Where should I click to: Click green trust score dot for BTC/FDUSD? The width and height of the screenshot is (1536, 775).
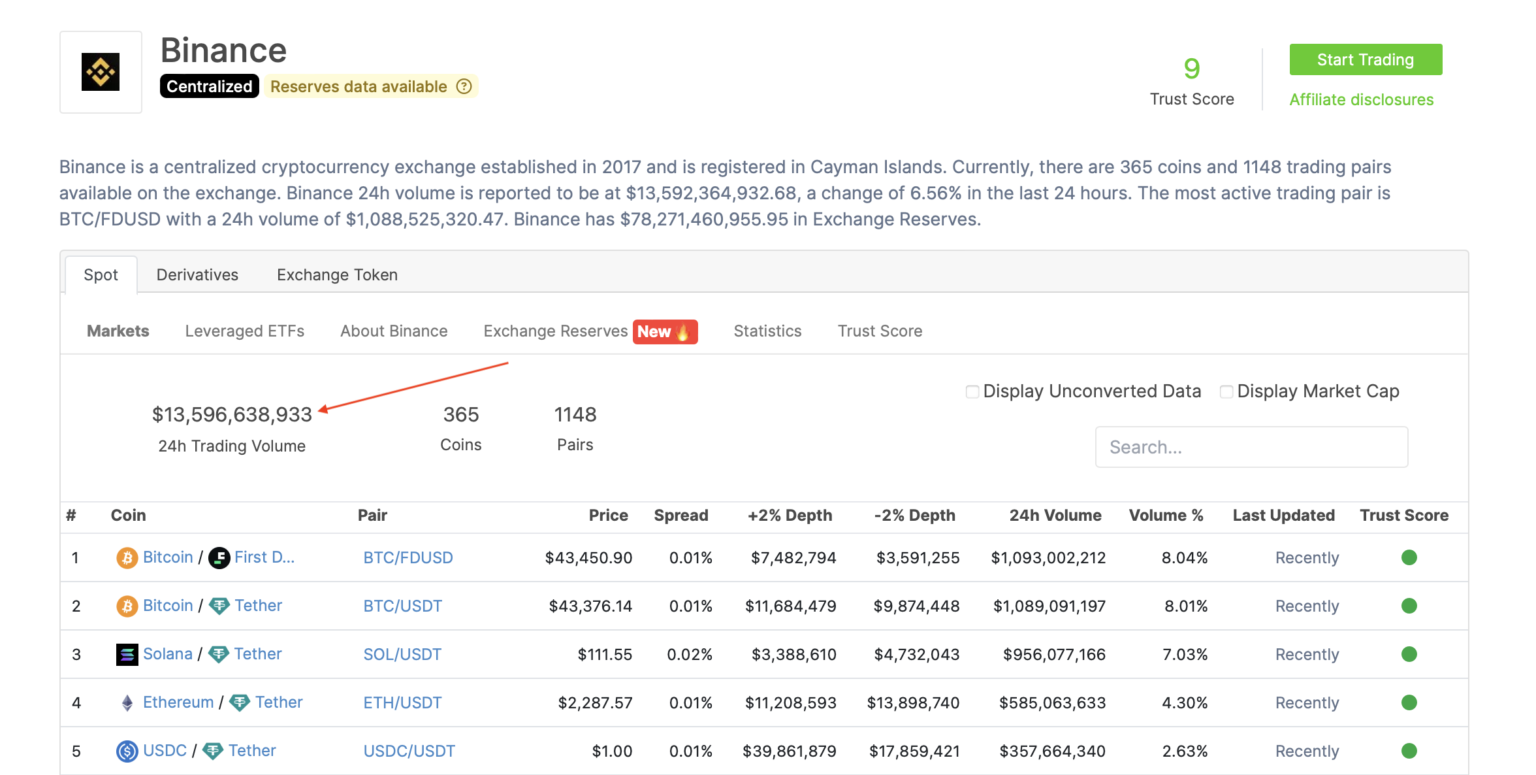pyautogui.click(x=1409, y=558)
